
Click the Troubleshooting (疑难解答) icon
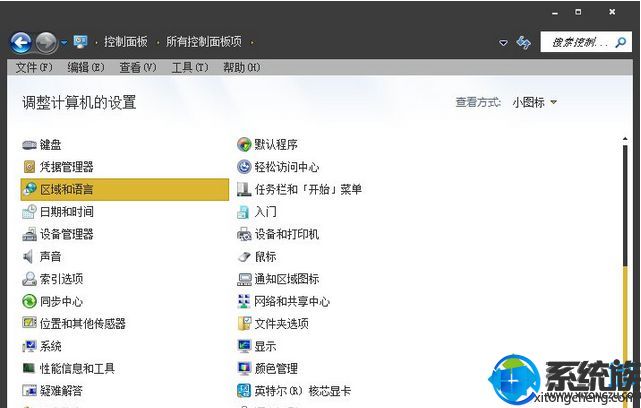click(x=29, y=390)
